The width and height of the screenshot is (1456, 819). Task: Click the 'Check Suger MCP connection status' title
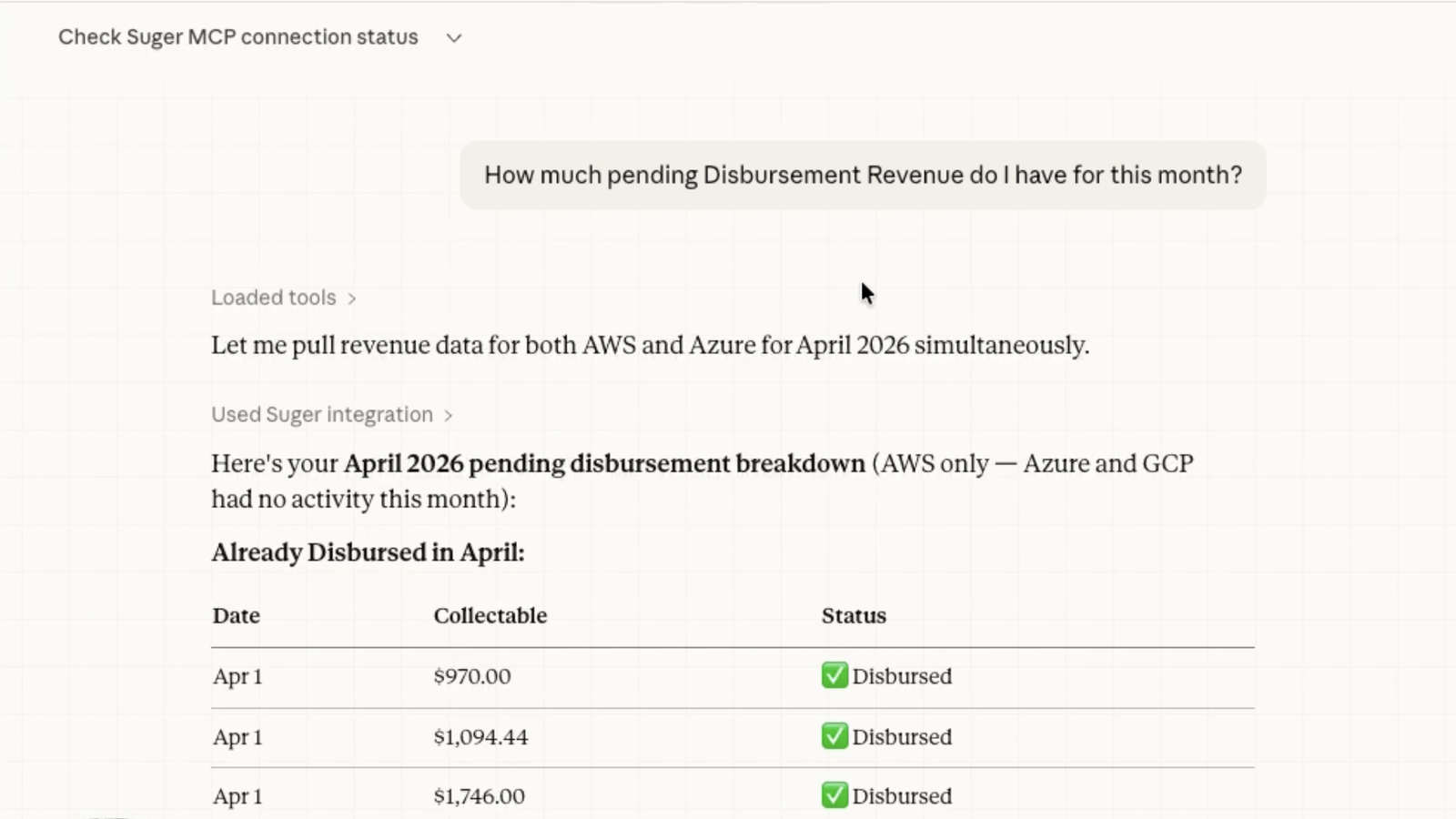pyautogui.click(x=238, y=37)
